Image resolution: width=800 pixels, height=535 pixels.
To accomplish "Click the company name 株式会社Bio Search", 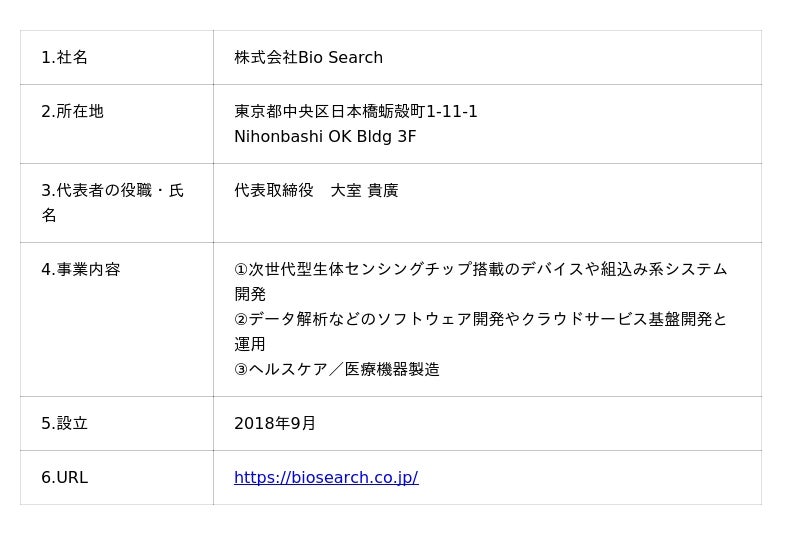I will coord(309,57).
